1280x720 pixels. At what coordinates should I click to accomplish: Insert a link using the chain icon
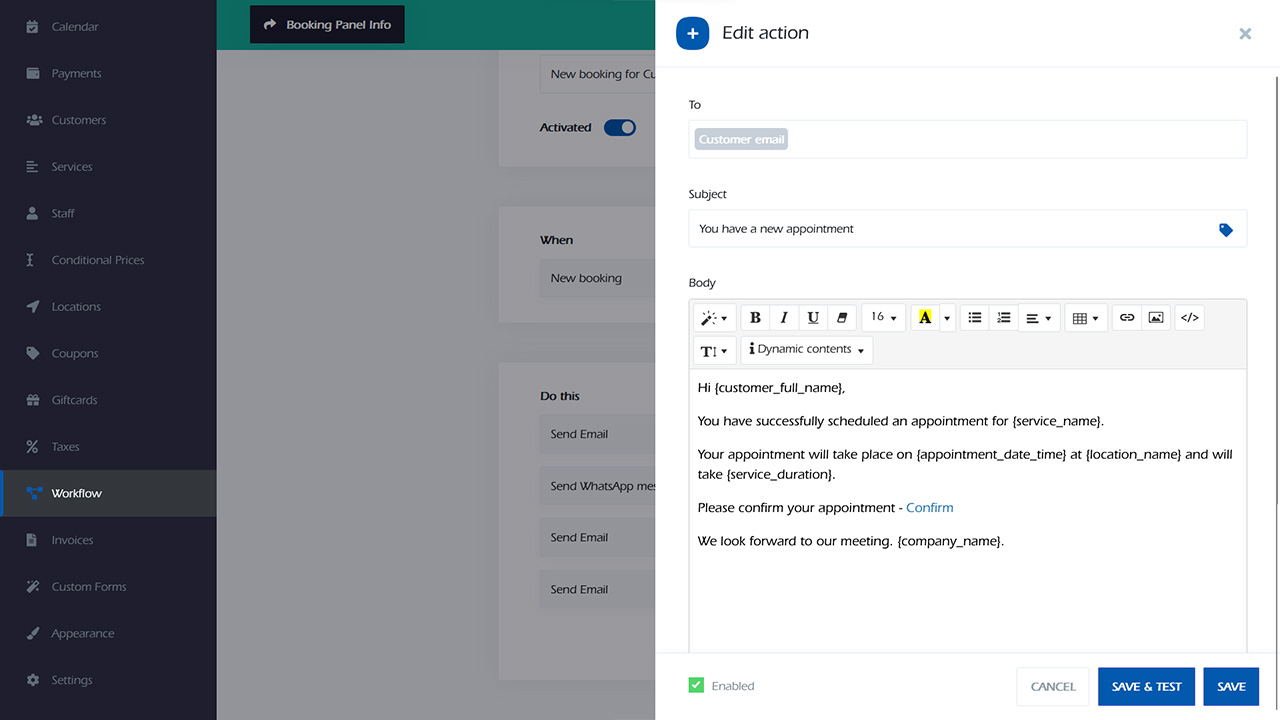pyautogui.click(x=1127, y=318)
